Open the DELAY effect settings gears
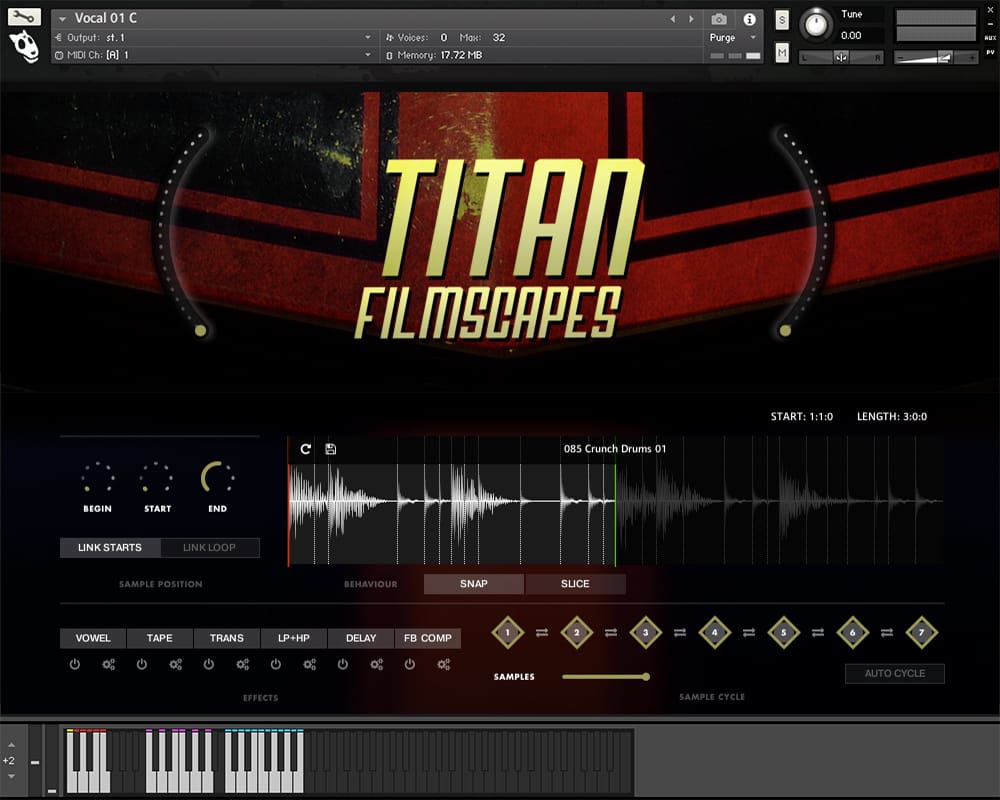 click(377, 664)
